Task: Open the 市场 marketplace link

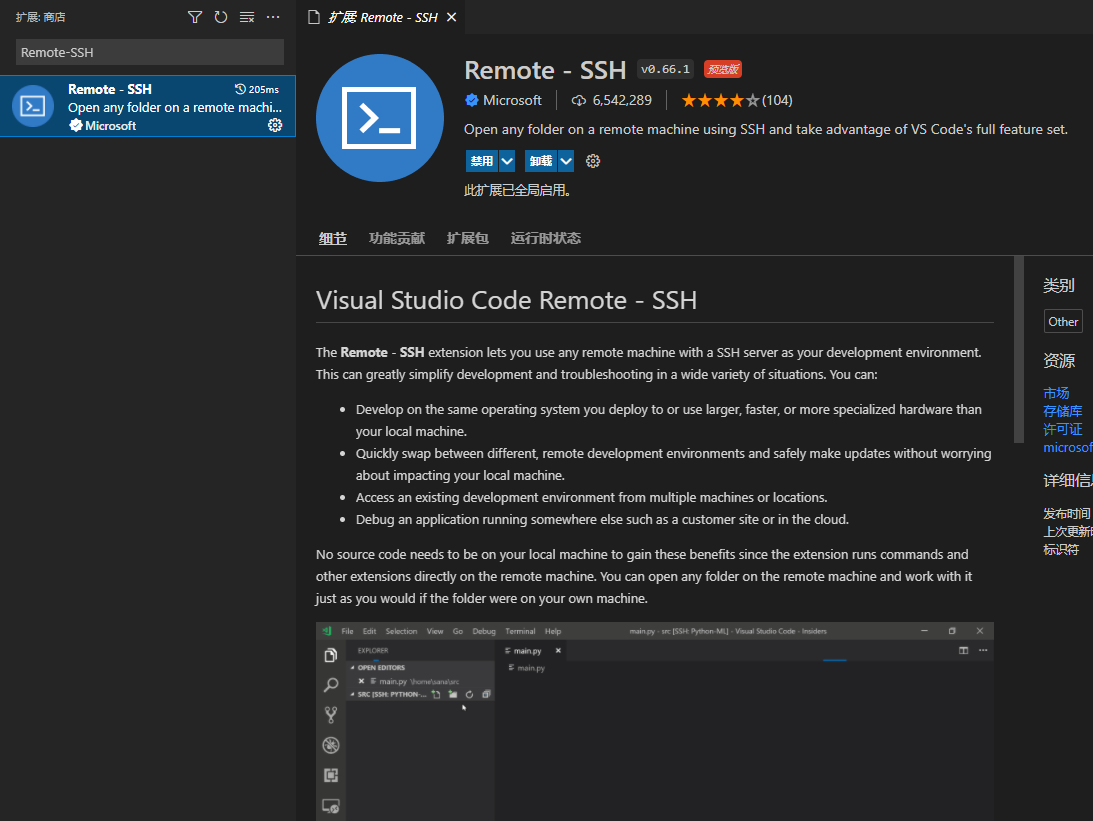Action: pyautogui.click(x=1056, y=393)
